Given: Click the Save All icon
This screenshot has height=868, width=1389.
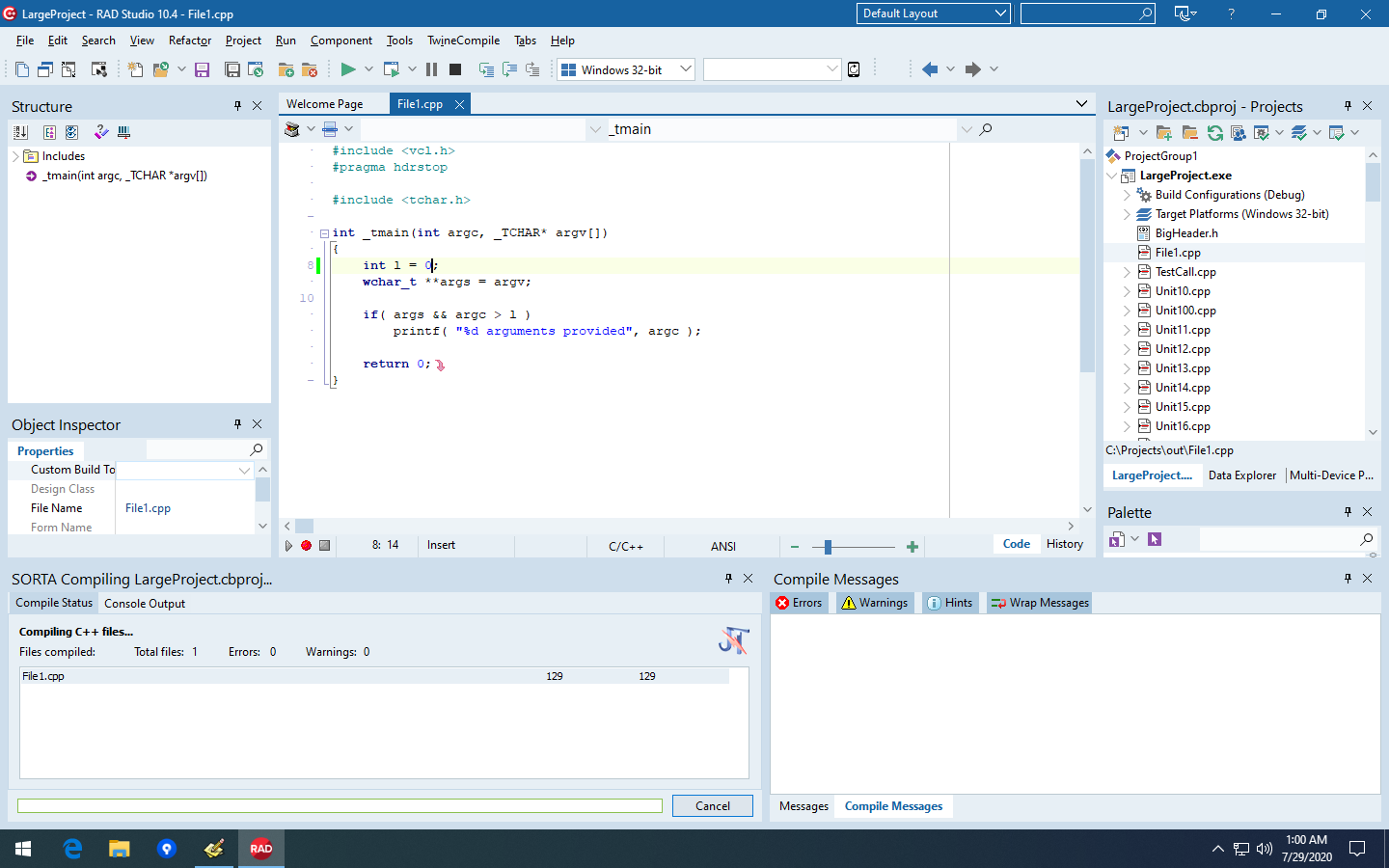Looking at the screenshot, I should 232,69.
